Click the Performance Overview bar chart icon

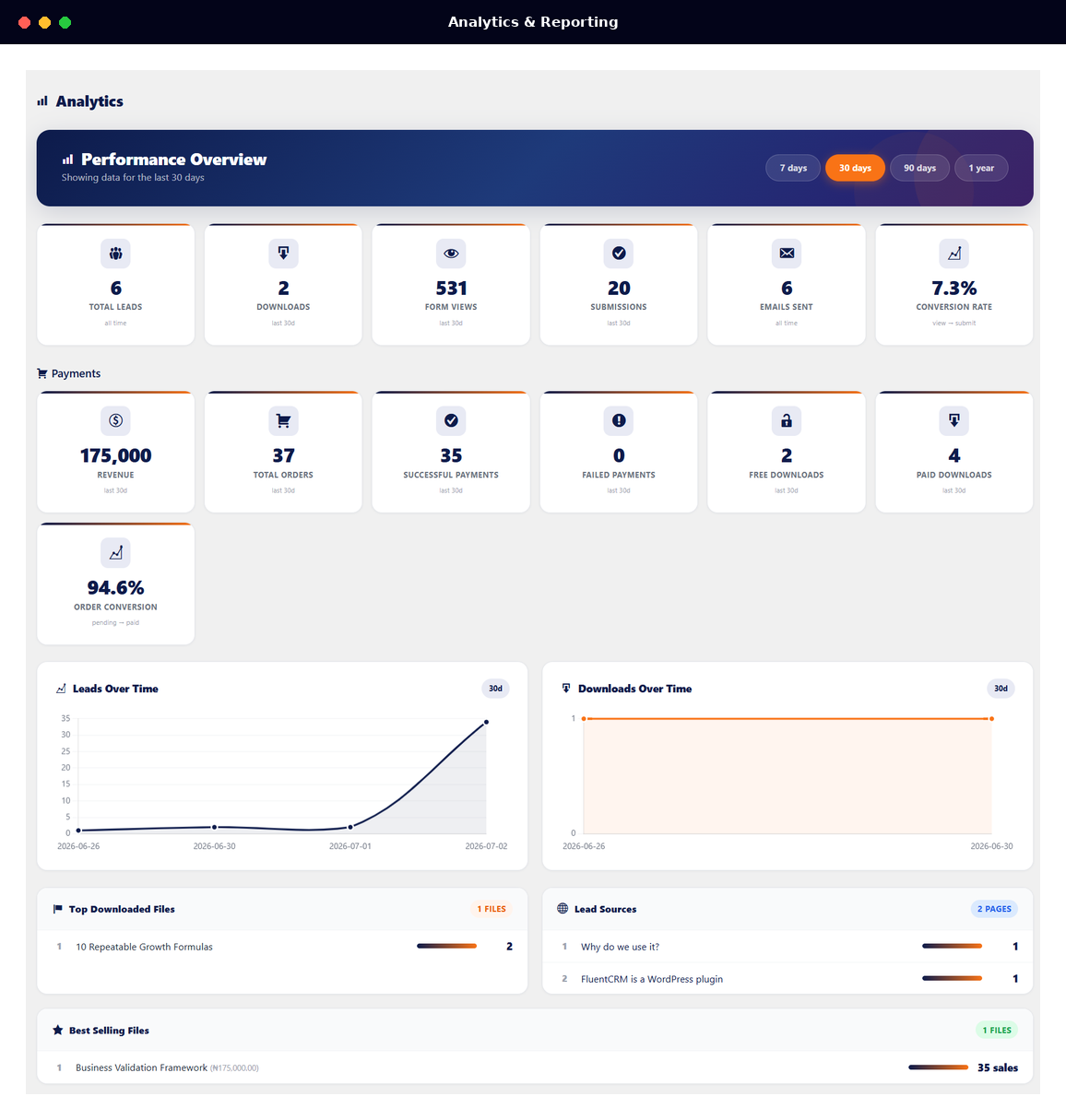[67, 159]
